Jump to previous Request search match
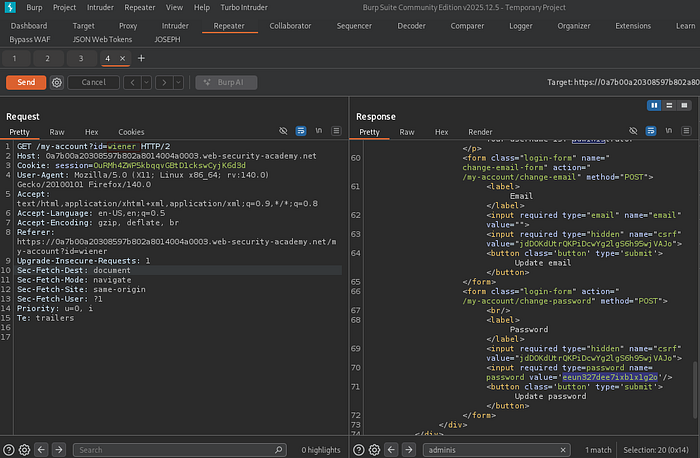The width and height of the screenshot is (700, 458). [42, 450]
